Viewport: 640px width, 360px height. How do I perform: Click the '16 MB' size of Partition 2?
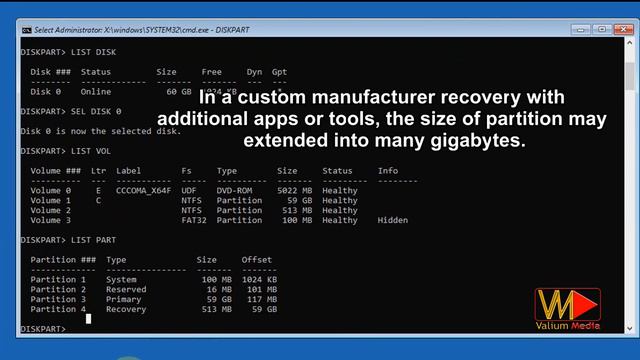tap(219, 289)
